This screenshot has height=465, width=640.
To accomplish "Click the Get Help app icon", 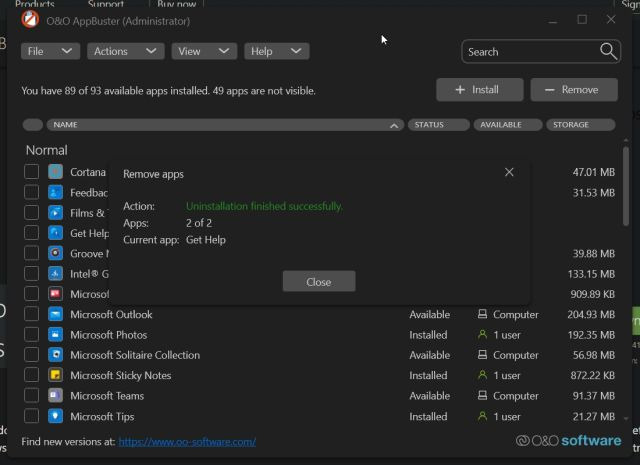I will tap(56, 233).
